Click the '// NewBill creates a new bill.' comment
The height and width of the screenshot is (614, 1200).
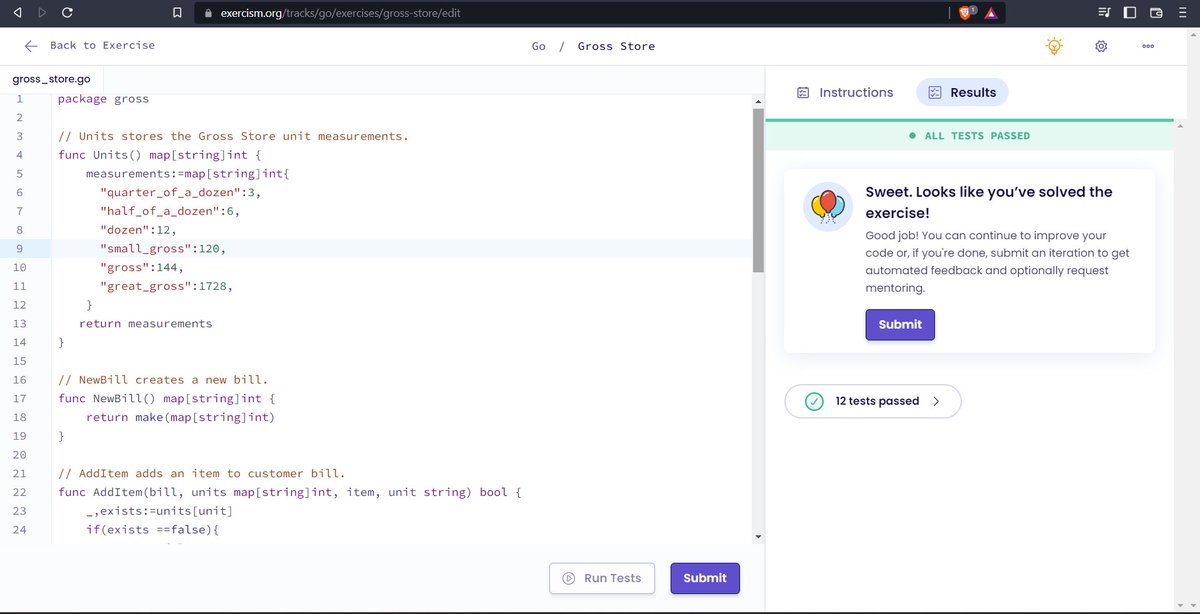coord(163,380)
